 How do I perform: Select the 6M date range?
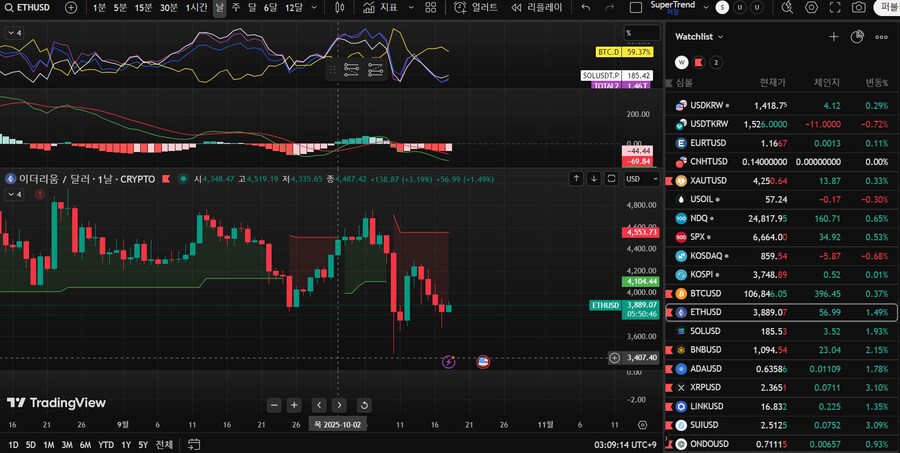(84, 444)
